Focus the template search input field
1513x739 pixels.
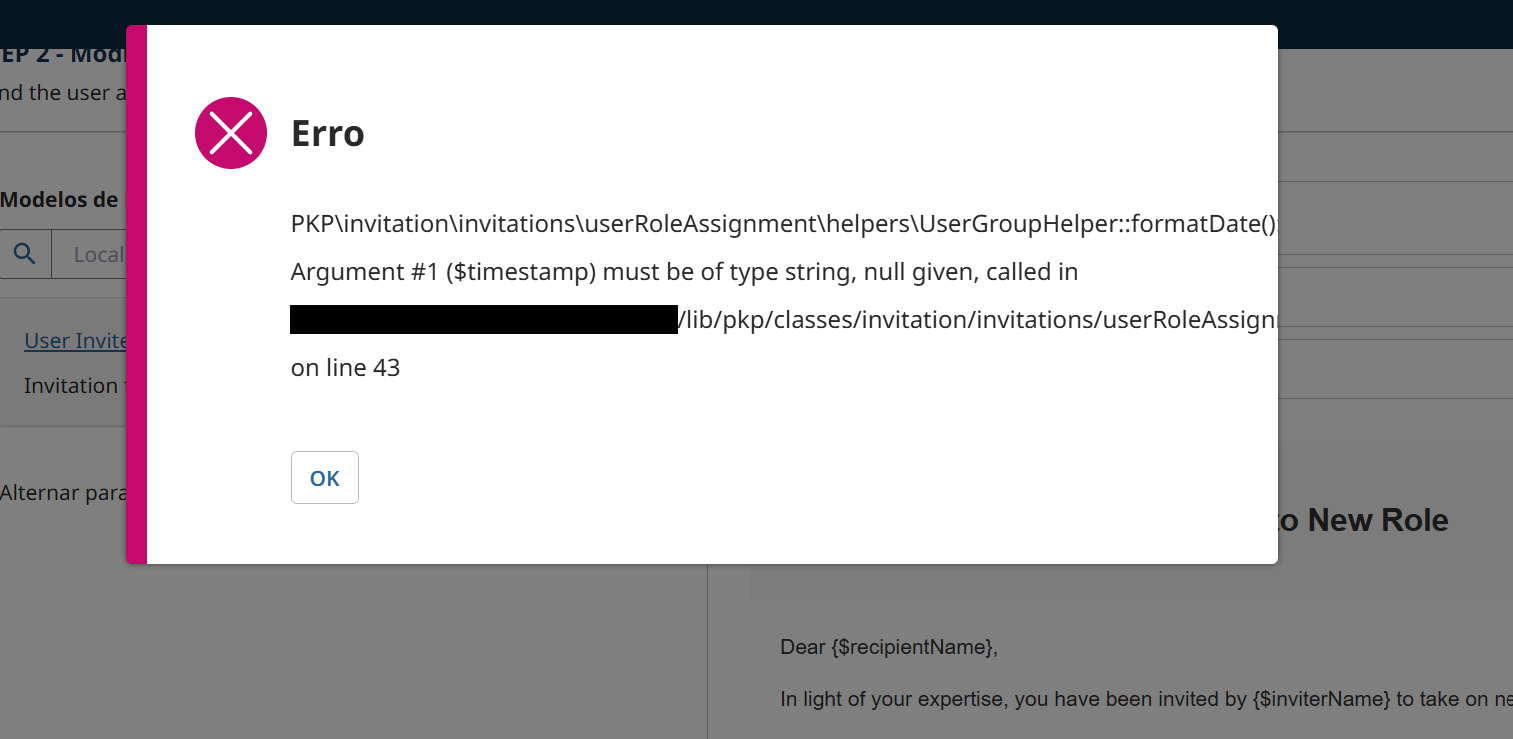95,255
